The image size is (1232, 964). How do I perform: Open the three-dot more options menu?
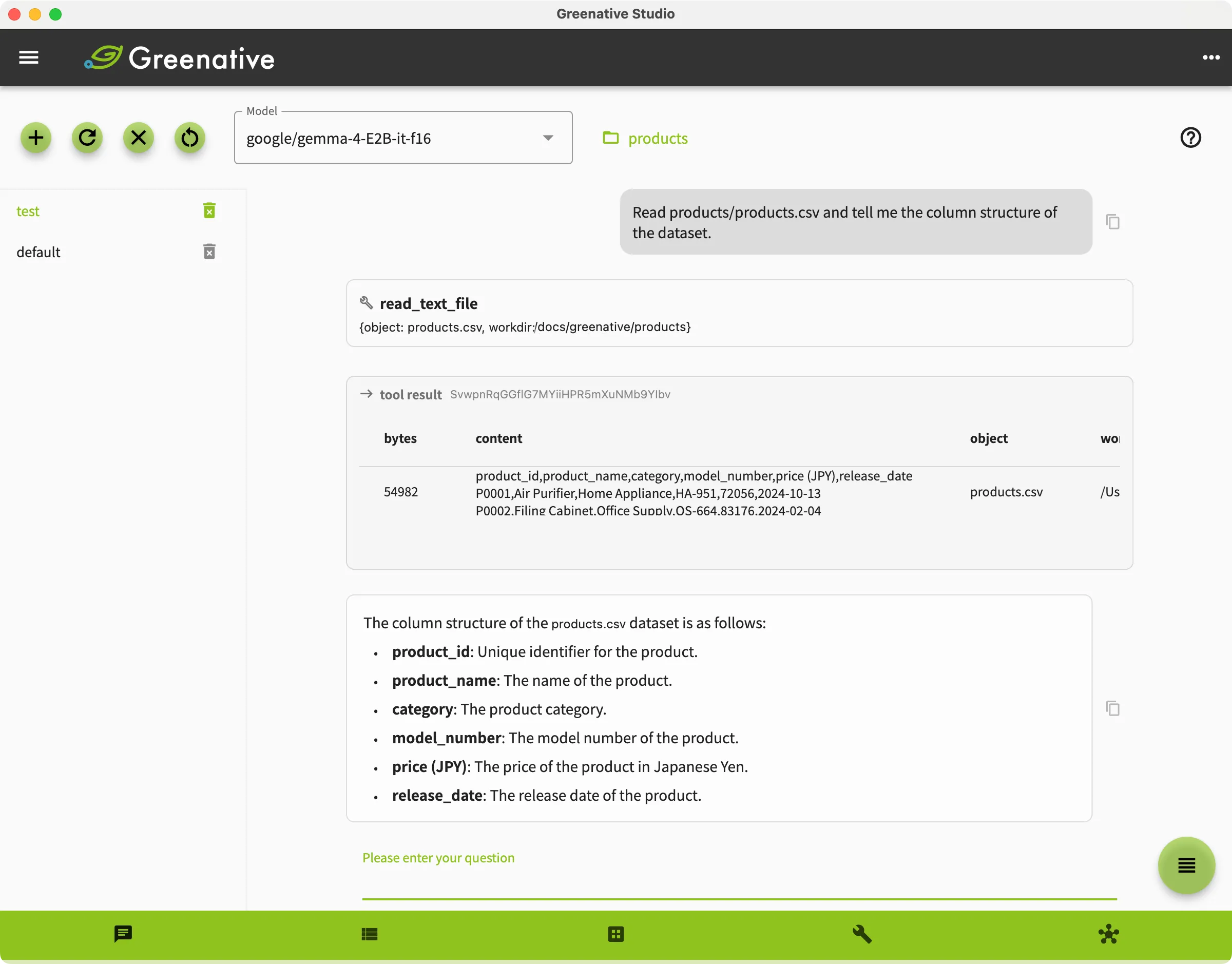1210,57
